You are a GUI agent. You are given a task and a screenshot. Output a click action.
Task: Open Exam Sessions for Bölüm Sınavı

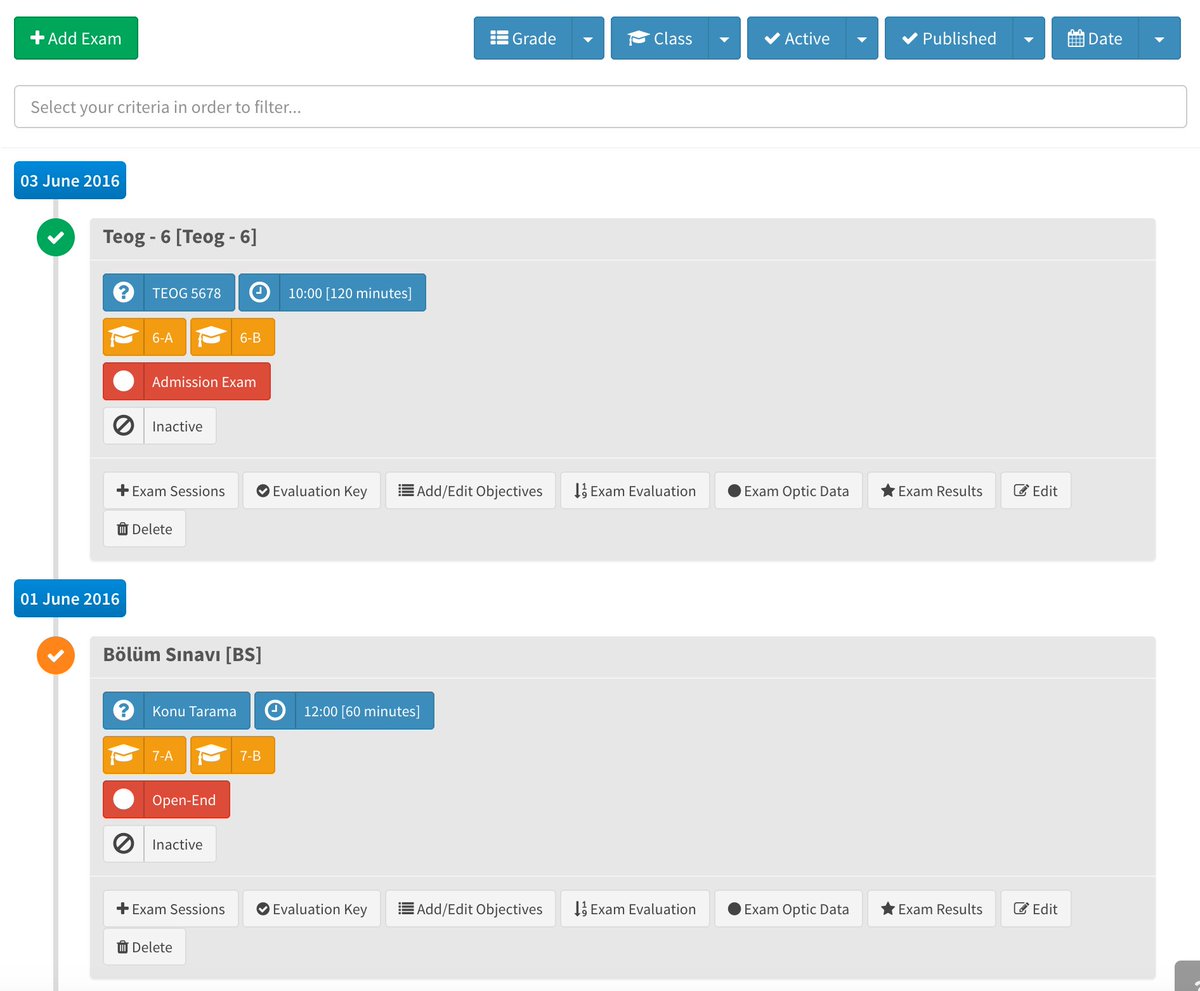coord(171,908)
